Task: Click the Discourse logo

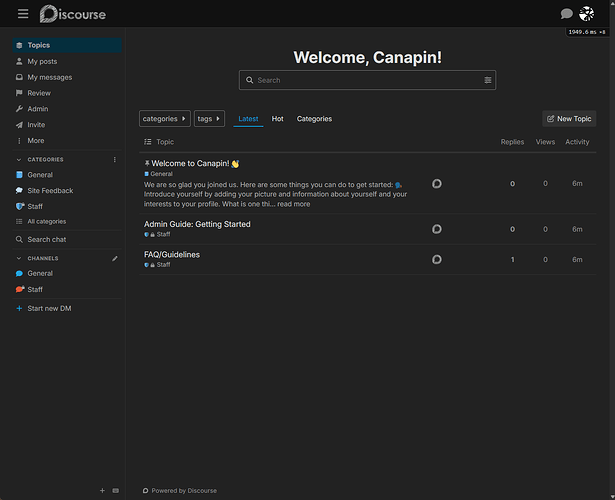Action: pyautogui.click(x=73, y=14)
